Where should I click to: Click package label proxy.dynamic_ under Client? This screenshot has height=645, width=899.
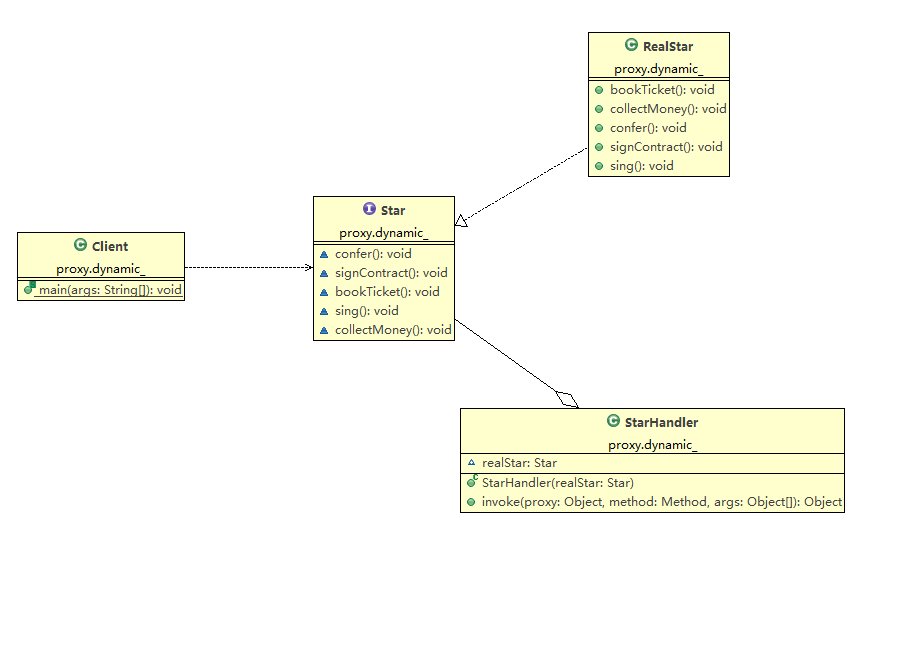click(x=100, y=269)
